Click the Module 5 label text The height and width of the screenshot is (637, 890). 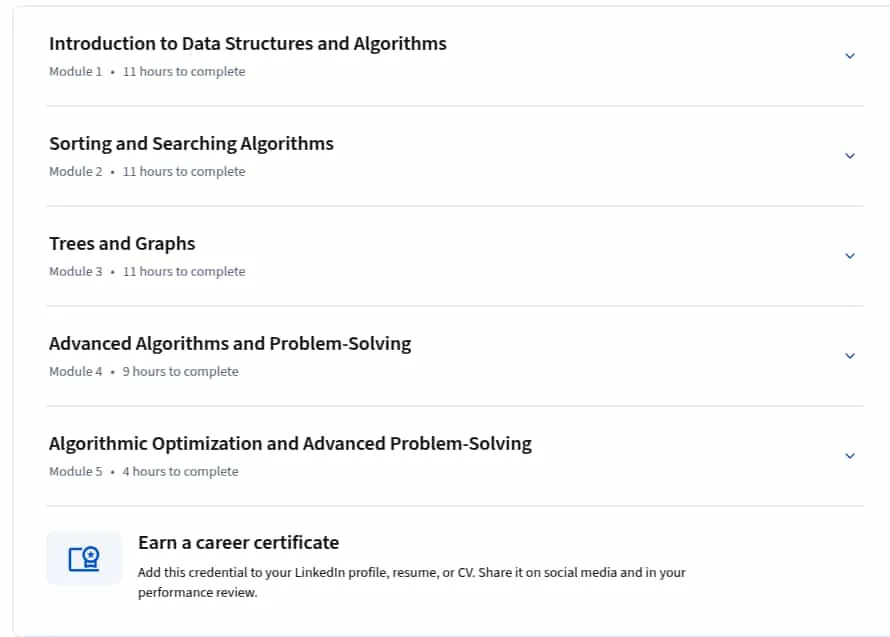[75, 471]
